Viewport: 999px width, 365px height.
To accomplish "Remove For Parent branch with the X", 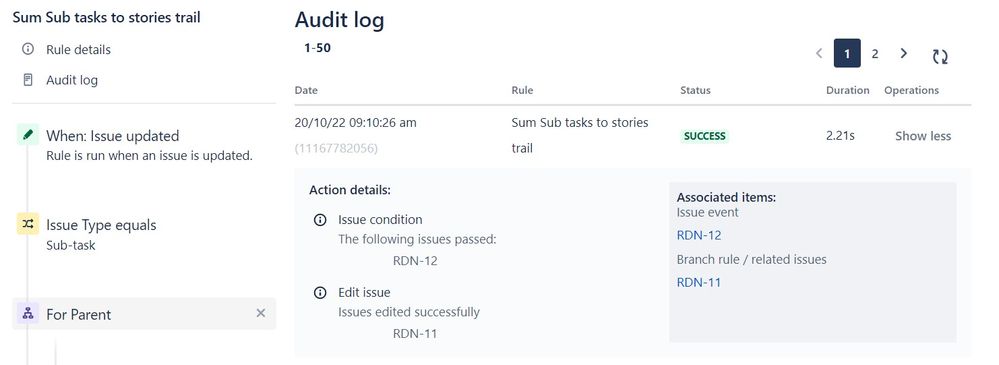I will (x=261, y=313).
